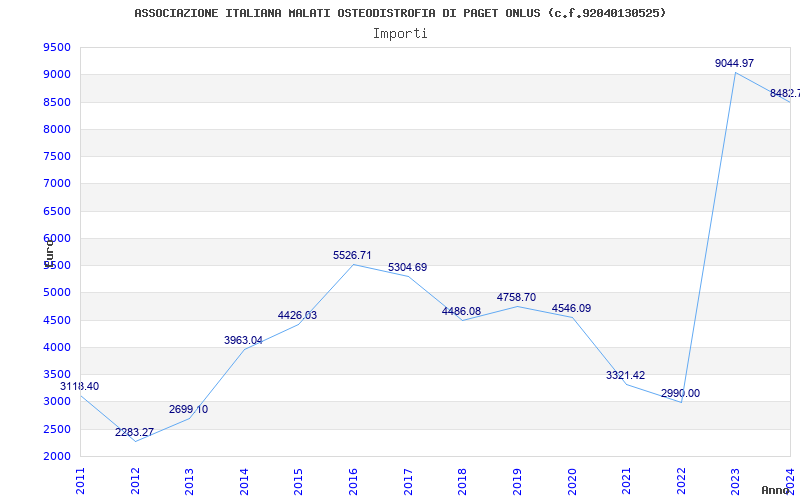This screenshot has height=500, width=800.
Task: Click the 2020 x-axis year label
Action: coord(572,481)
